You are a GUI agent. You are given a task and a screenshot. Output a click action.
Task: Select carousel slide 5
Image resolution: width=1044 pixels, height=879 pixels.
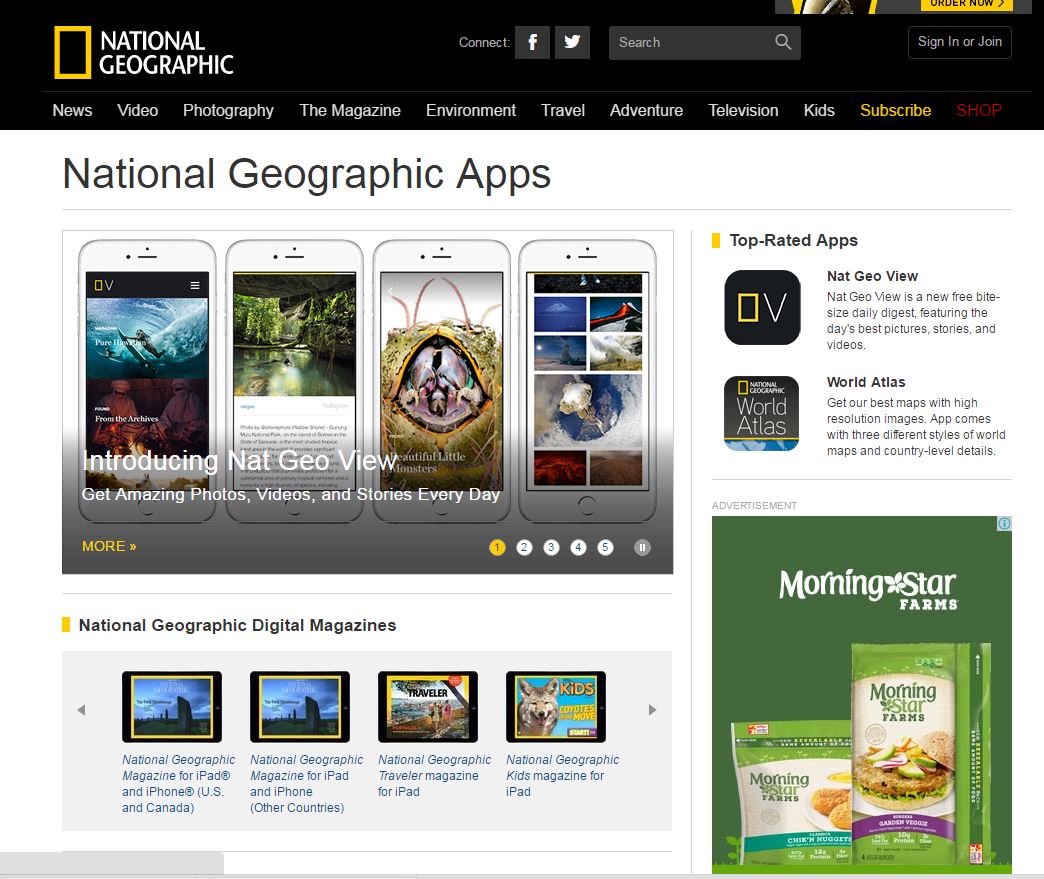(x=605, y=547)
